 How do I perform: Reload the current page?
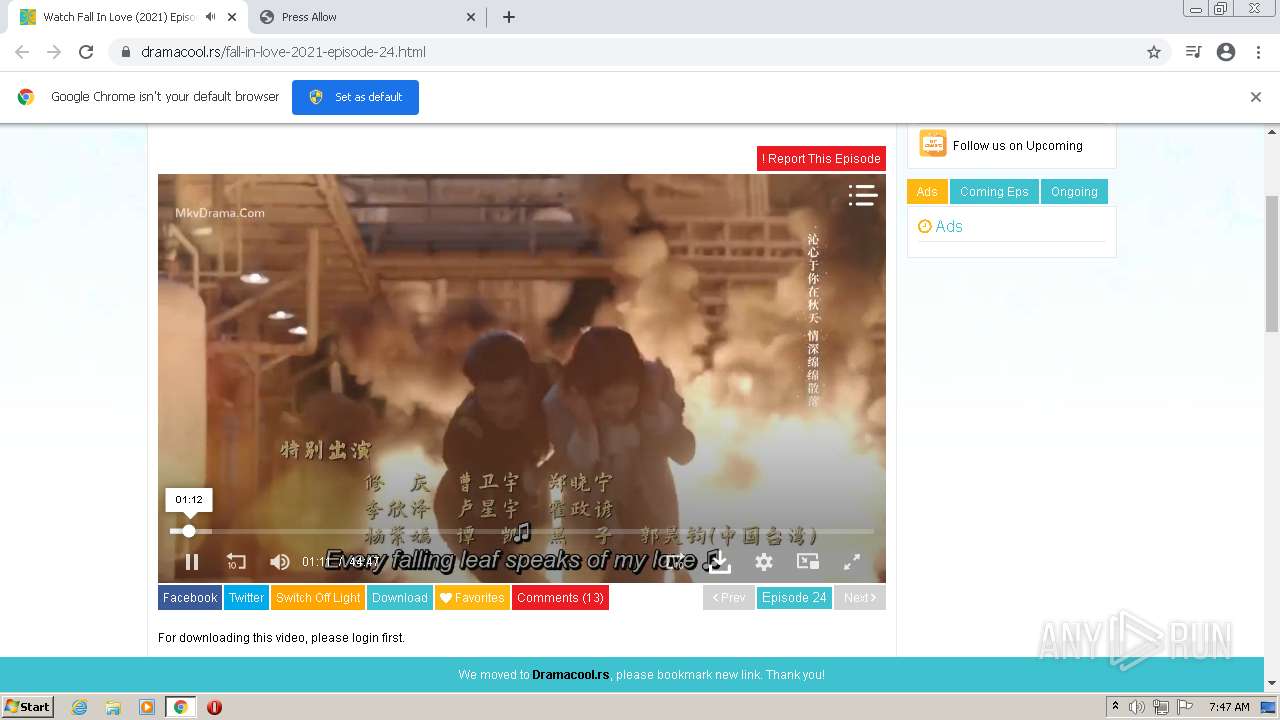pyautogui.click(x=86, y=52)
